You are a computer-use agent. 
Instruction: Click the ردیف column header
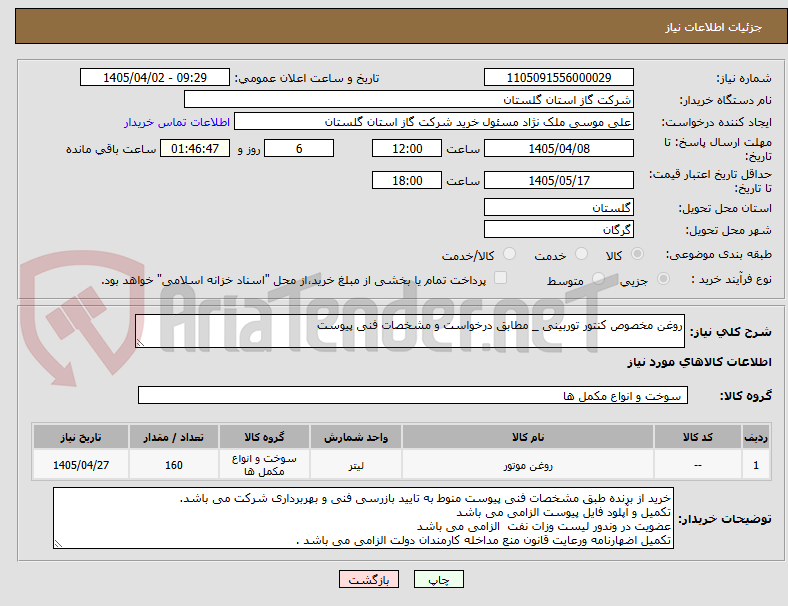[755, 437]
